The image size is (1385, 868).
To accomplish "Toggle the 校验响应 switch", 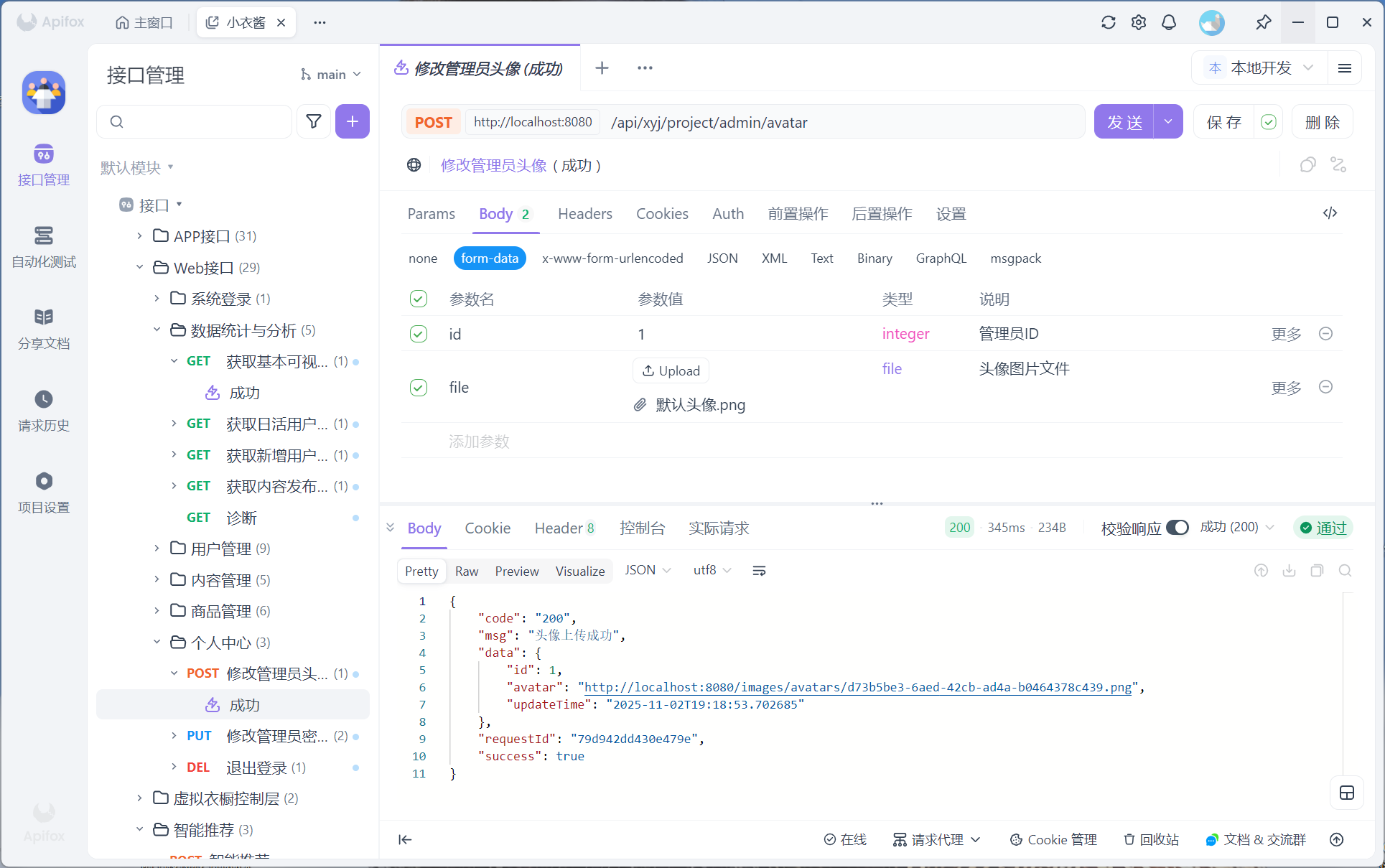I will pyautogui.click(x=1177, y=528).
